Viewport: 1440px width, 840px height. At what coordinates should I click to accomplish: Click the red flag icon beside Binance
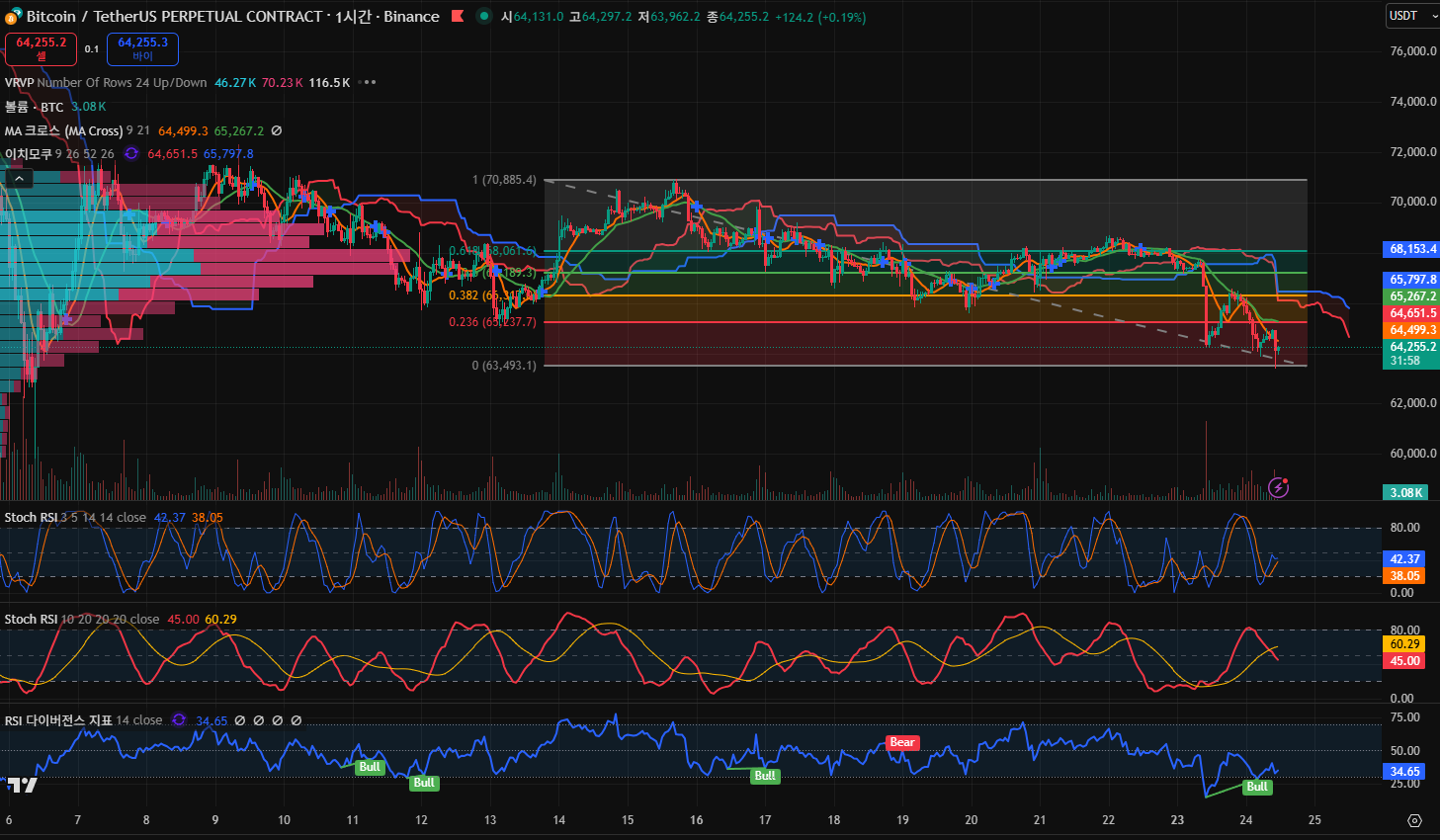(x=458, y=16)
